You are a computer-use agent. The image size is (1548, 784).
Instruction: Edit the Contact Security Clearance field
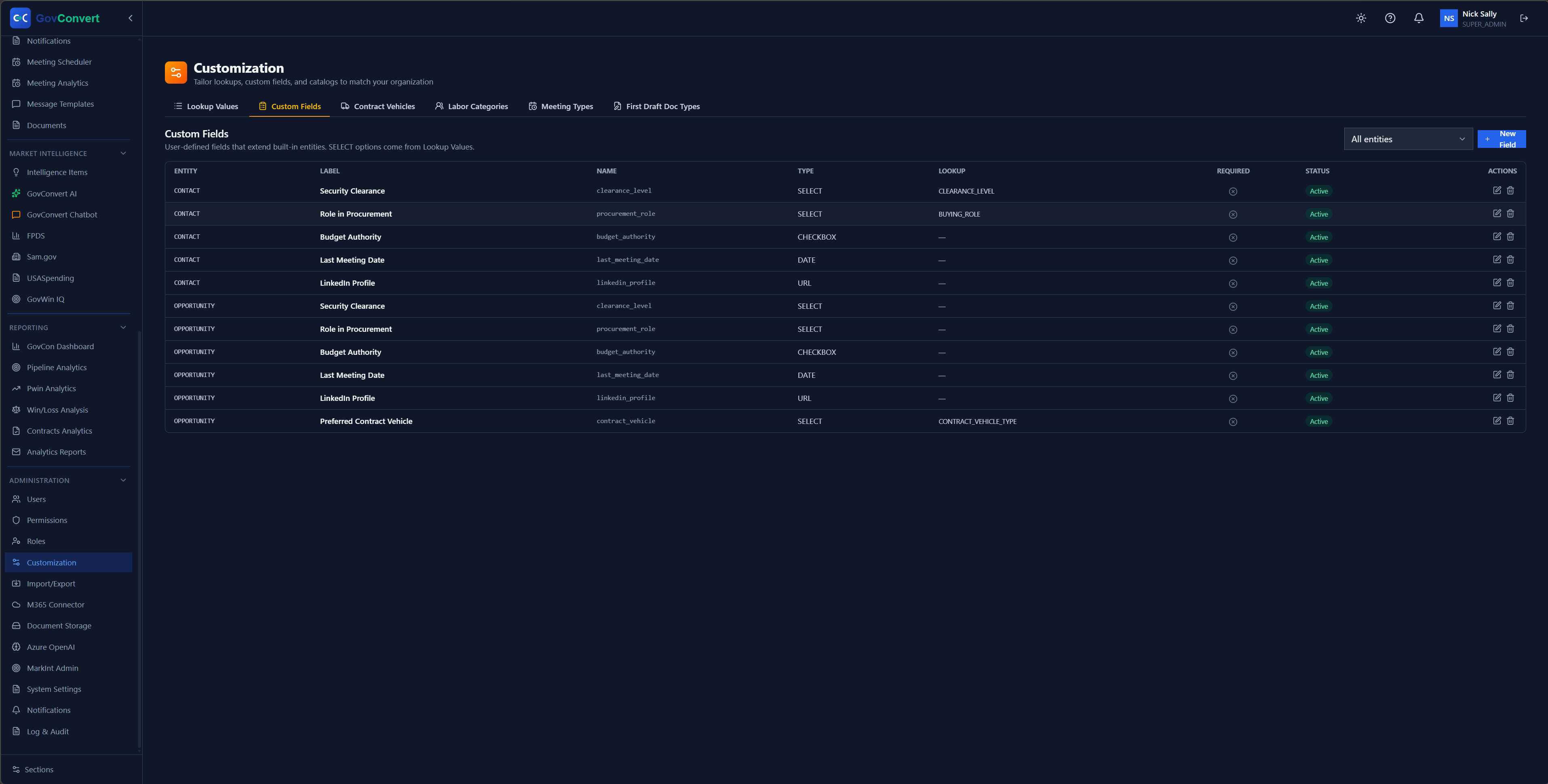pos(1497,190)
